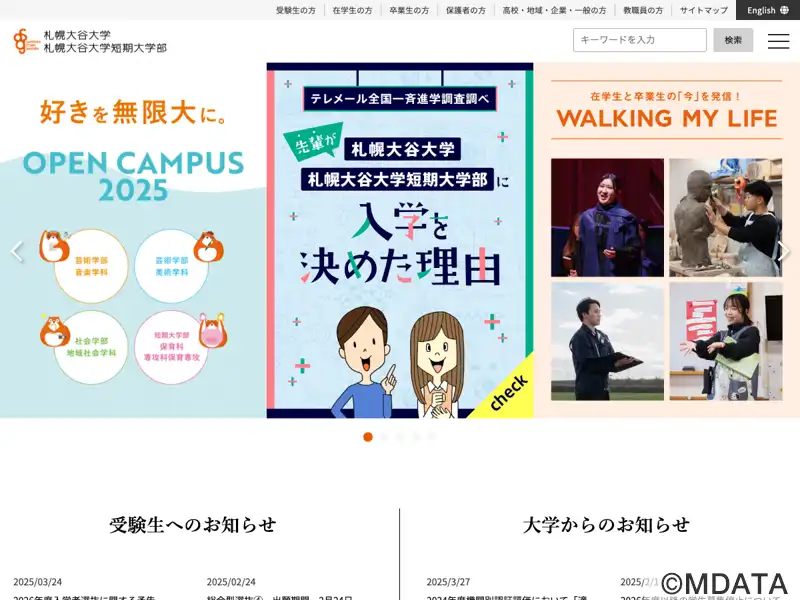Click OPEN CAMPUS 2025 banner heading

133,176
